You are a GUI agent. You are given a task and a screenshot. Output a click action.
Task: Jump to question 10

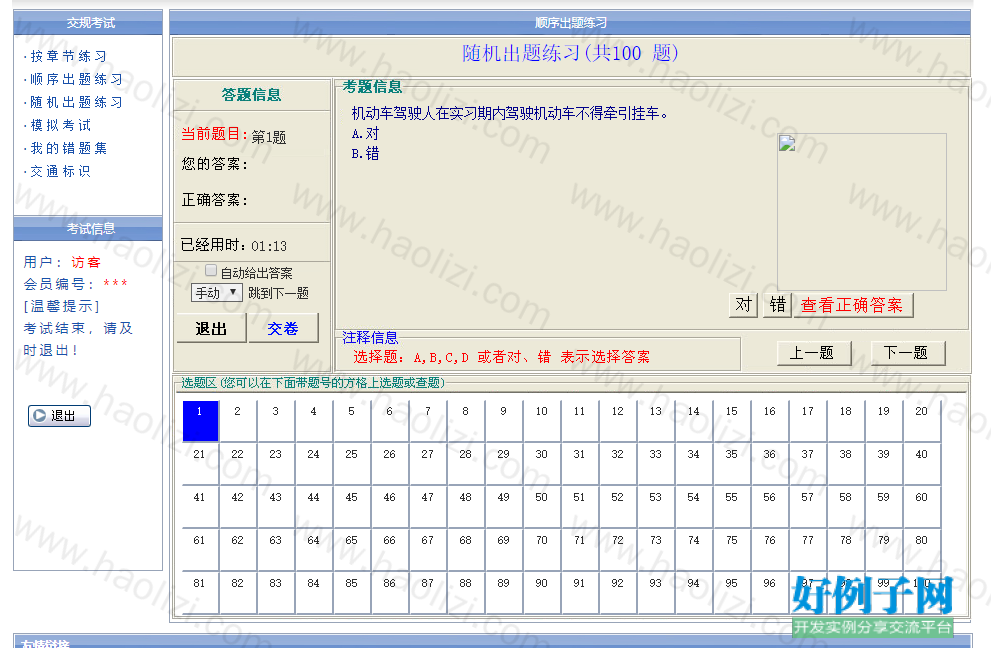542,420
